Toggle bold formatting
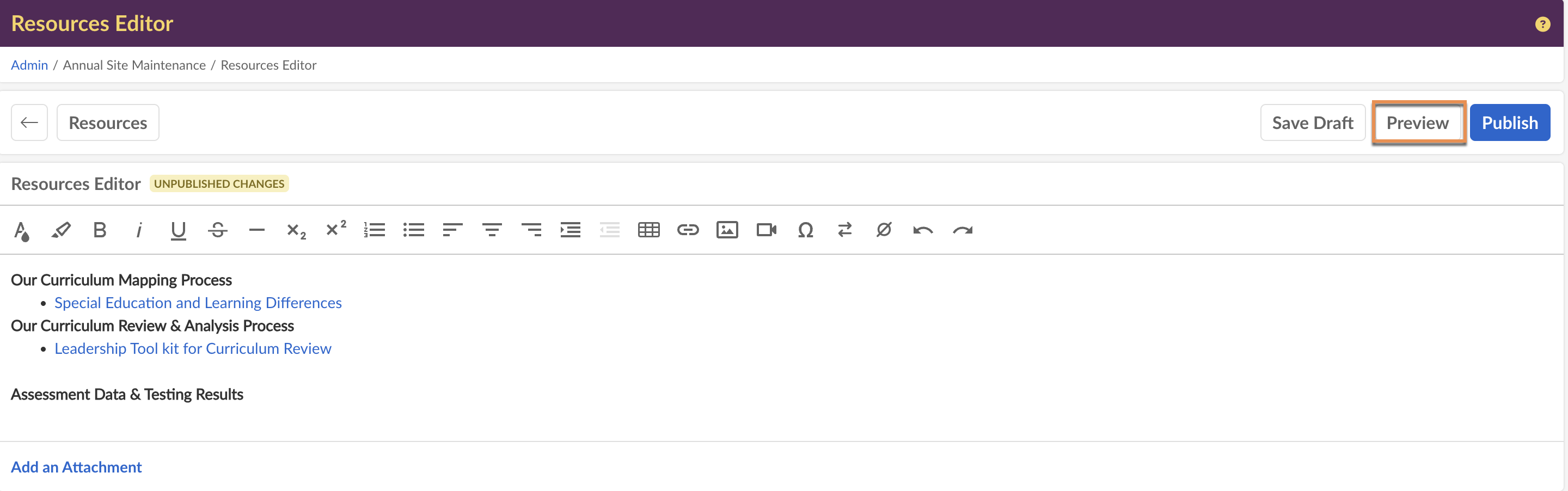The height and width of the screenshot is (491, 1568). point(100,230)
